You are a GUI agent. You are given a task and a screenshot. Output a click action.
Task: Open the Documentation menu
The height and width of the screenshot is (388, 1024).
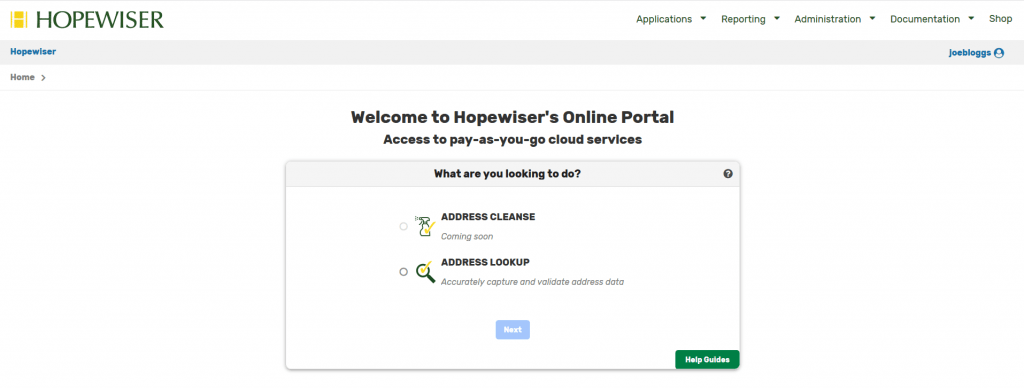click(x=925, y=19)
